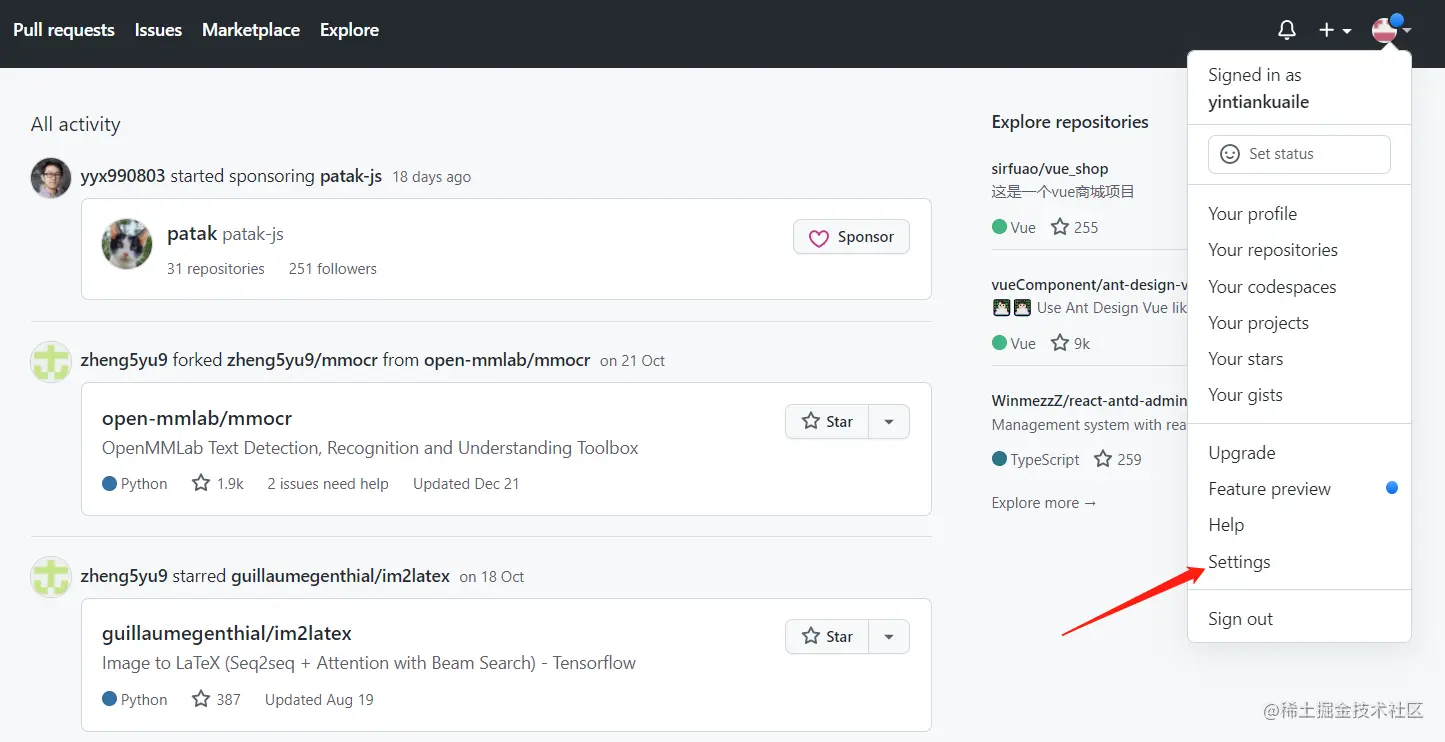Image resolution: width=1445 pixels, height=742 pixels.
Task: Expand the list dropdown next to im2latex Star
Action: [x=889, y=636]
